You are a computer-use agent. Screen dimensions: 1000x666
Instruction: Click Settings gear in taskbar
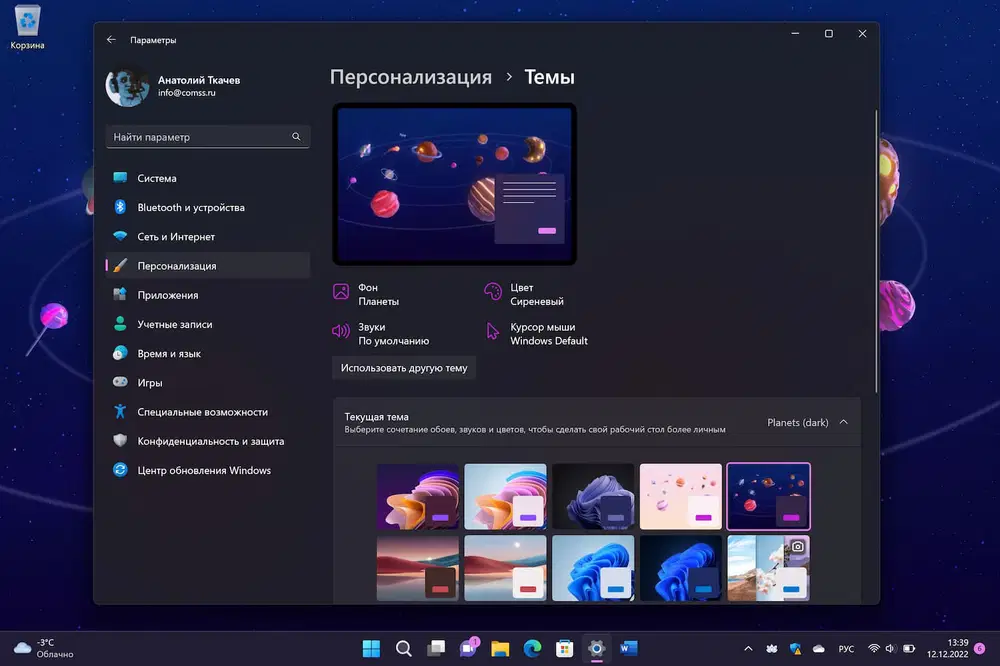(x=596, y=649)
